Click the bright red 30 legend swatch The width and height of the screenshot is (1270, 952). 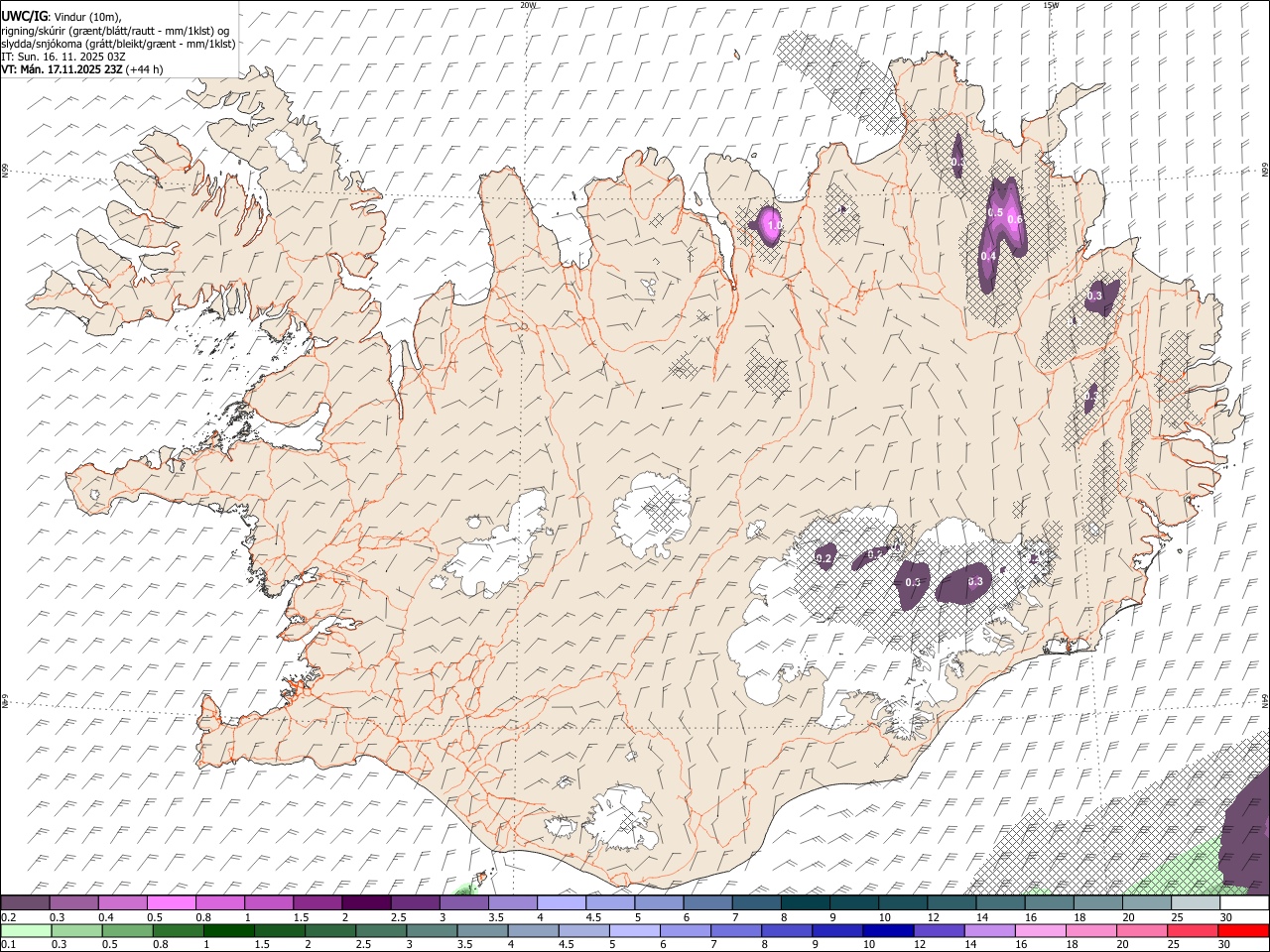[x=1242, y=930]
